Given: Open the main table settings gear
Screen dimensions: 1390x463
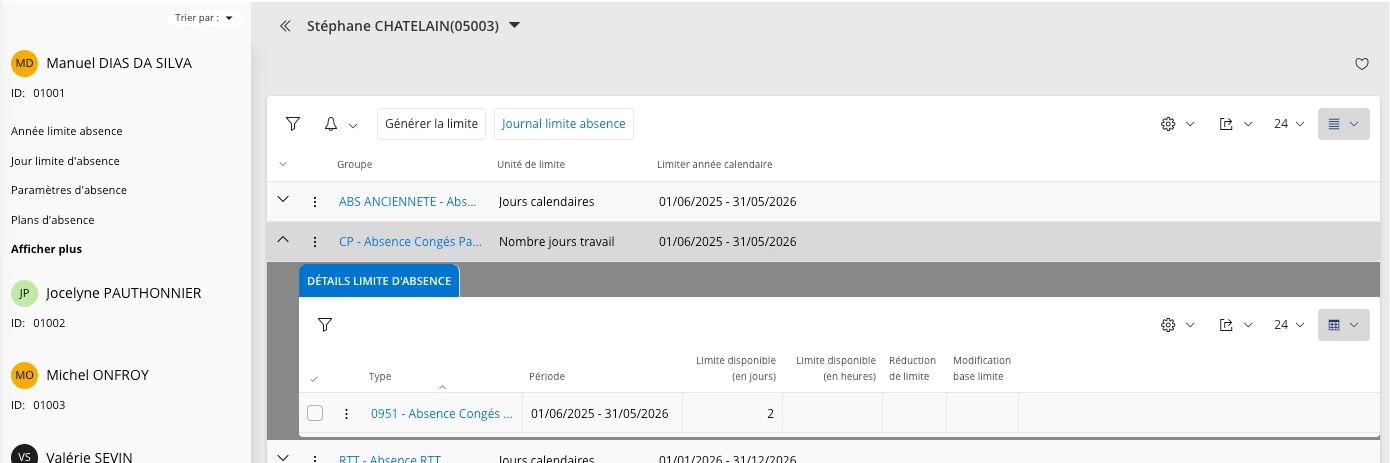Looking at the screenshot, I should (1167, 124).
